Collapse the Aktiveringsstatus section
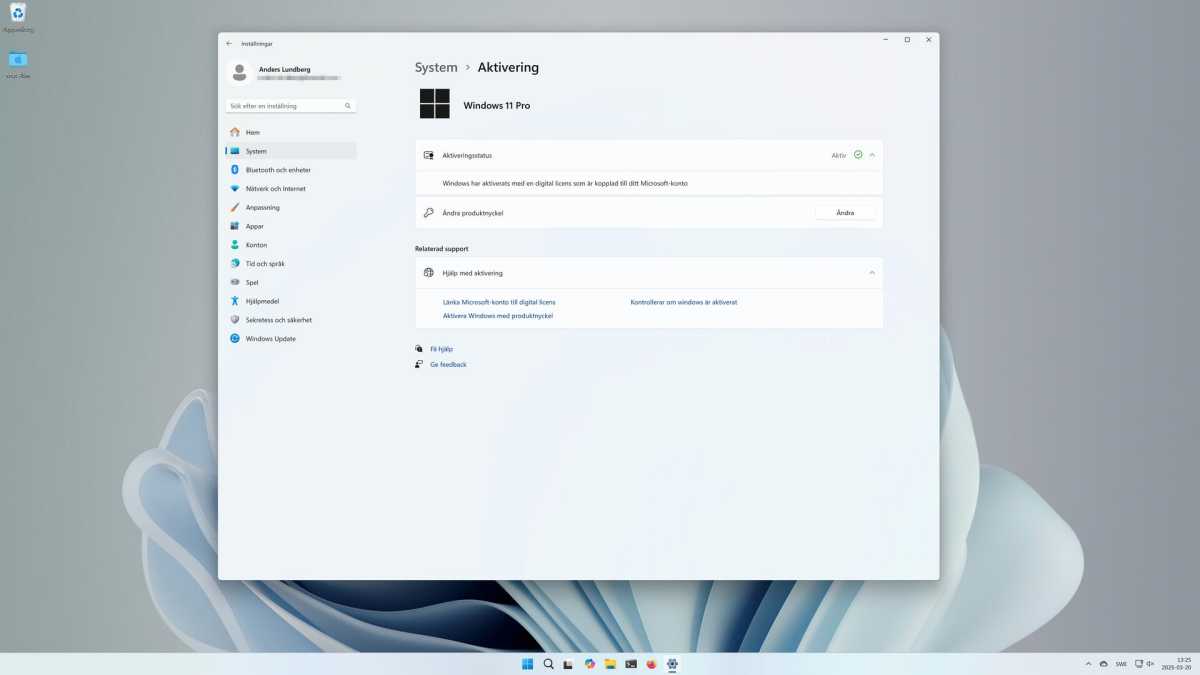This screenshot has width=1200, height=675. [872, 155]
